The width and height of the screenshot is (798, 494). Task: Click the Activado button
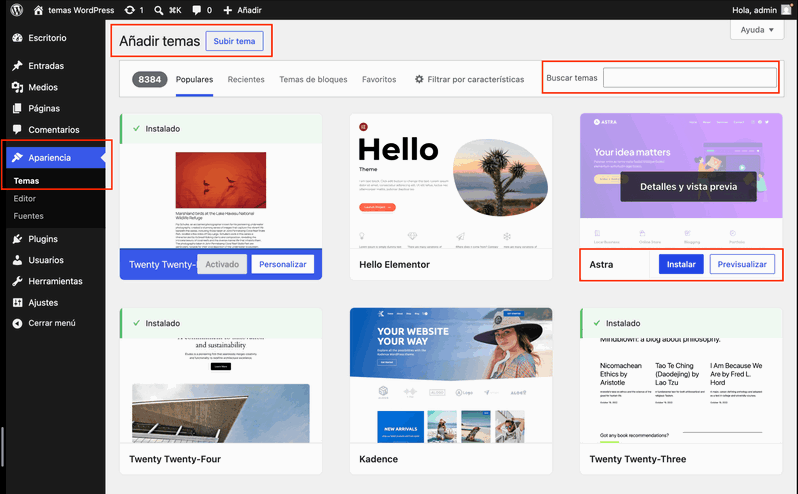pyautogui.click(x=222, y=264)
